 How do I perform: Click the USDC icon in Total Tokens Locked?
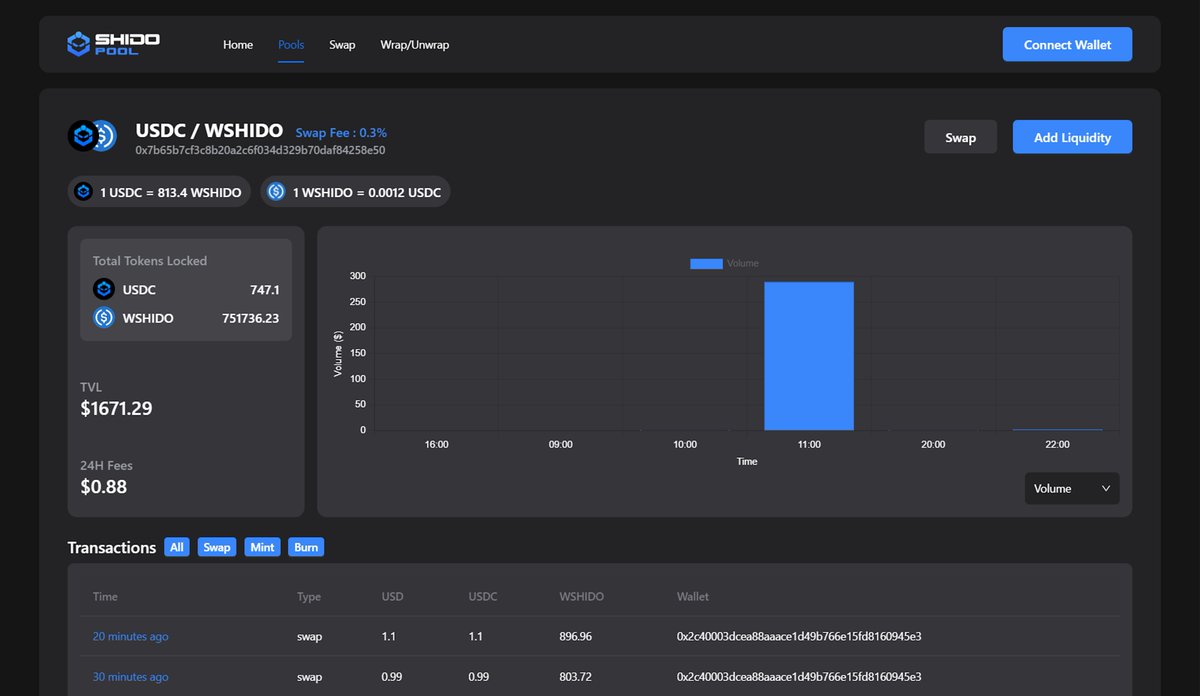104,289
